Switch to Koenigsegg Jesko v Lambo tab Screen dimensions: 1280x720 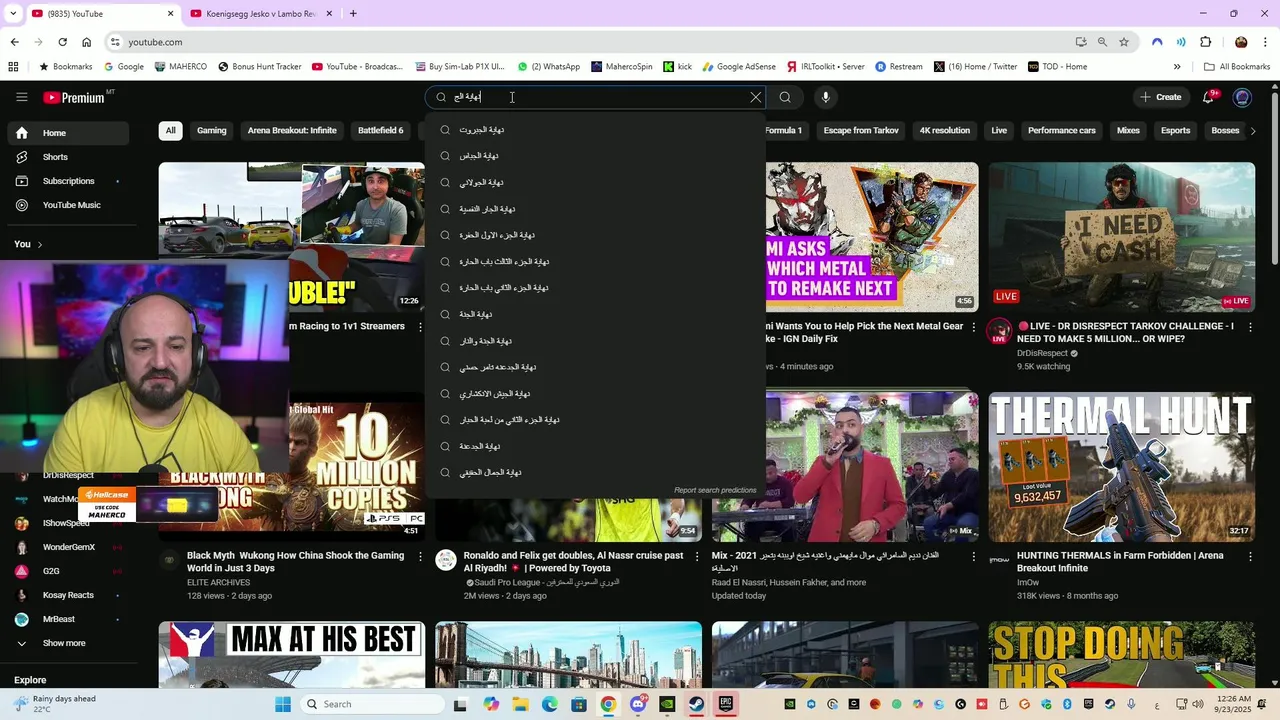(260, 14)
